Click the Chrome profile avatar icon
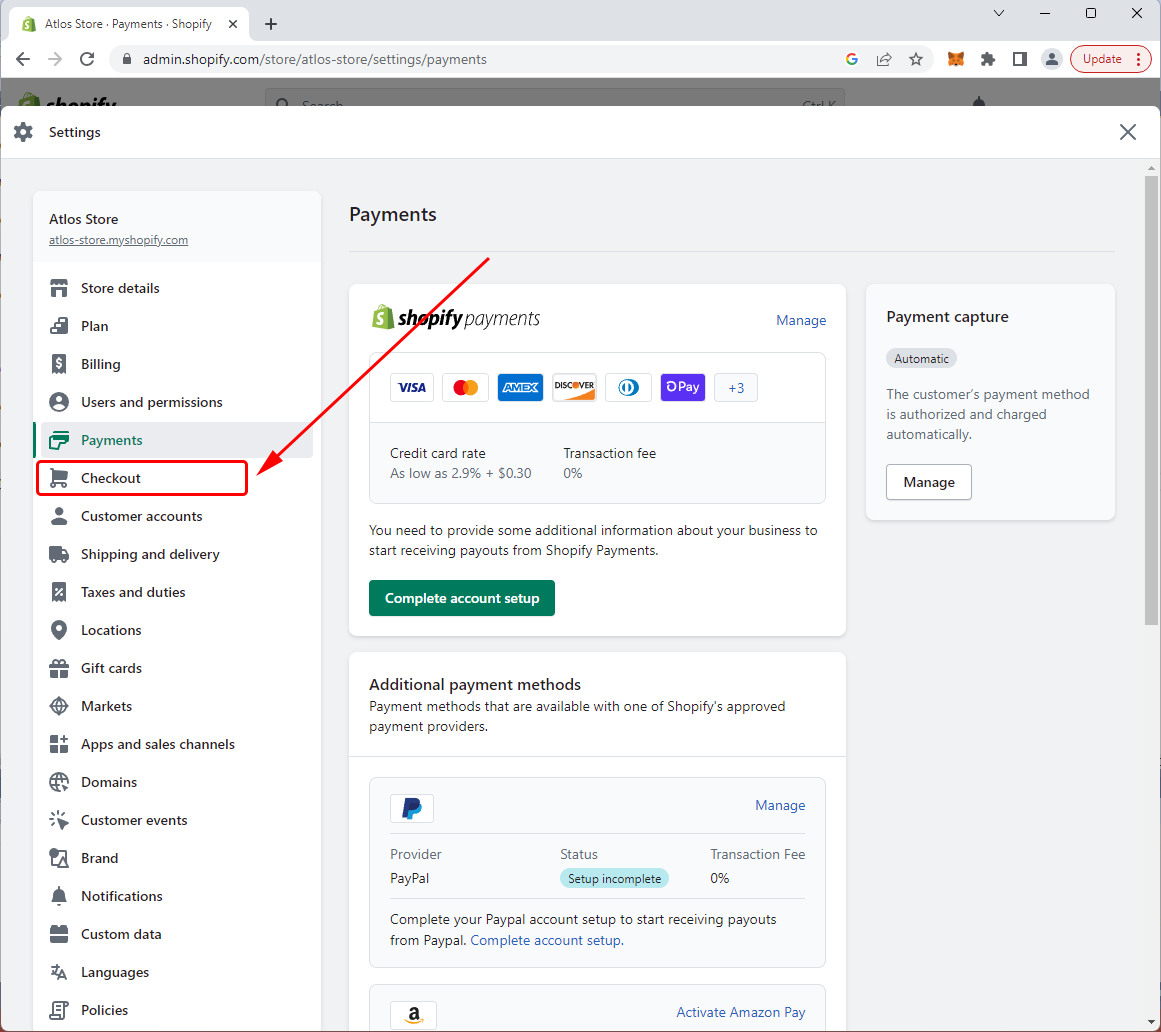Screen dimensions: 1161x1032 click(1051, 59)
